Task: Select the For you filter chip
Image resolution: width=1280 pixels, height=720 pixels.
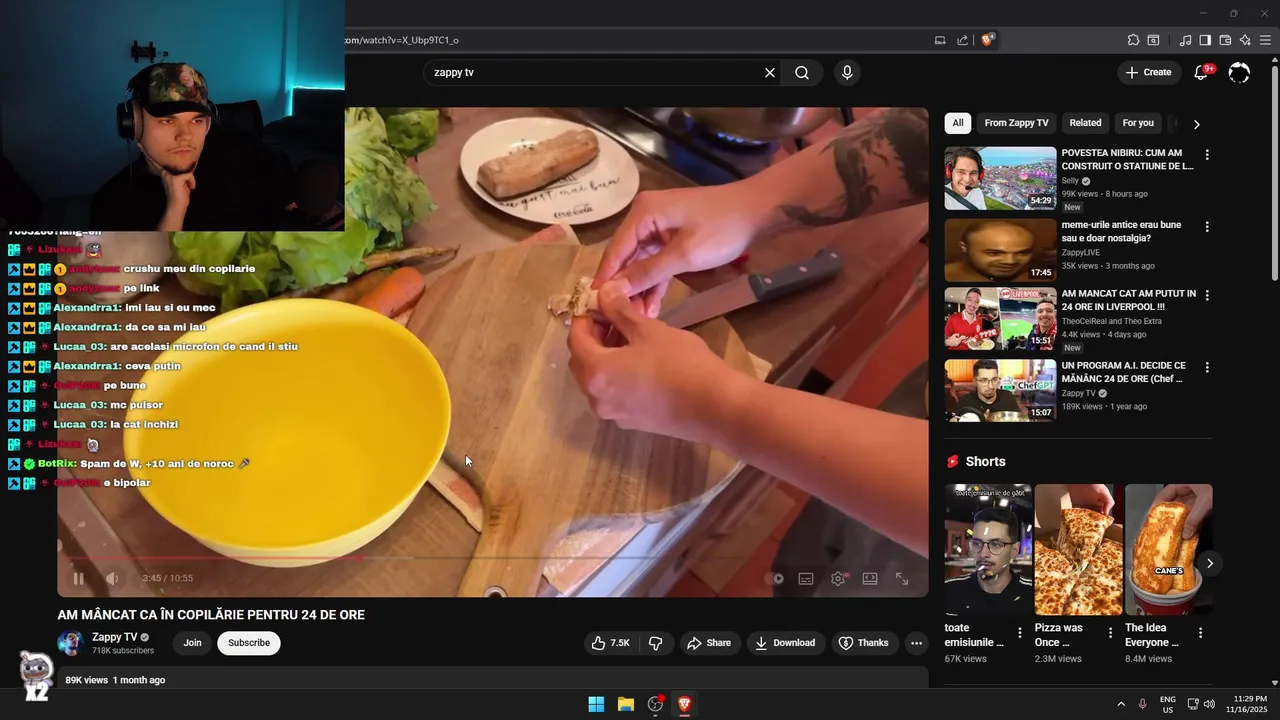Action: click(1138, 123)
